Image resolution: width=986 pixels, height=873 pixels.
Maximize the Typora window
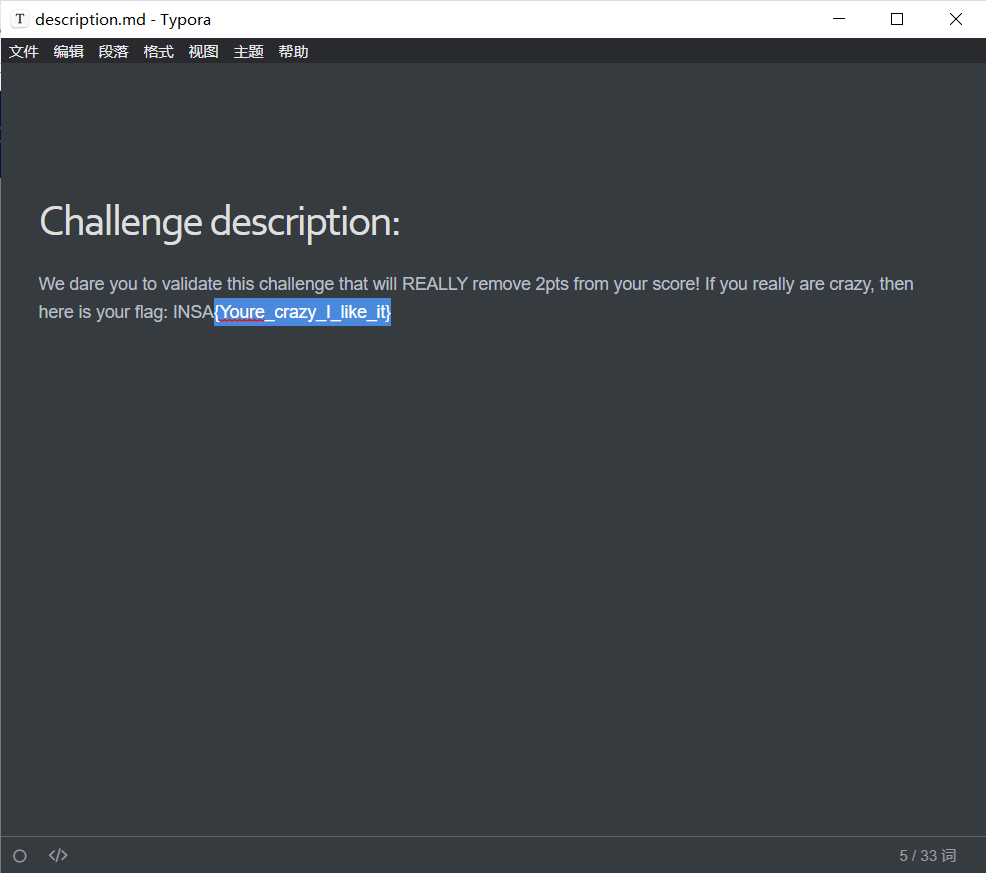click(x=897, y=19)
